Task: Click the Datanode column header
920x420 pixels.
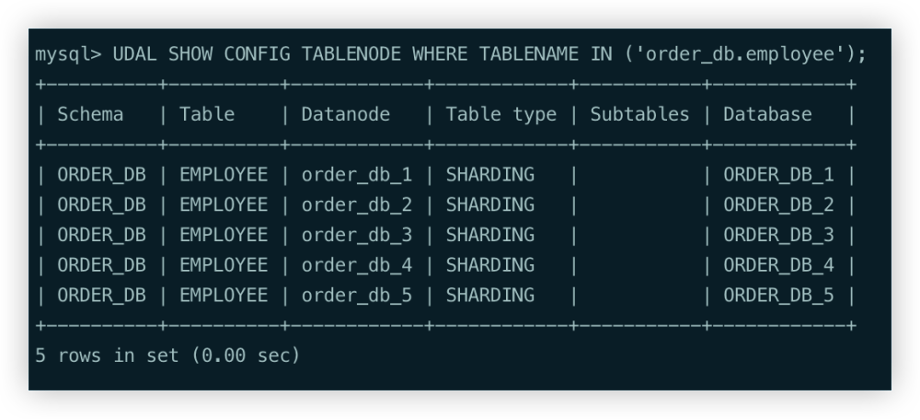Action: coord(346,114)
